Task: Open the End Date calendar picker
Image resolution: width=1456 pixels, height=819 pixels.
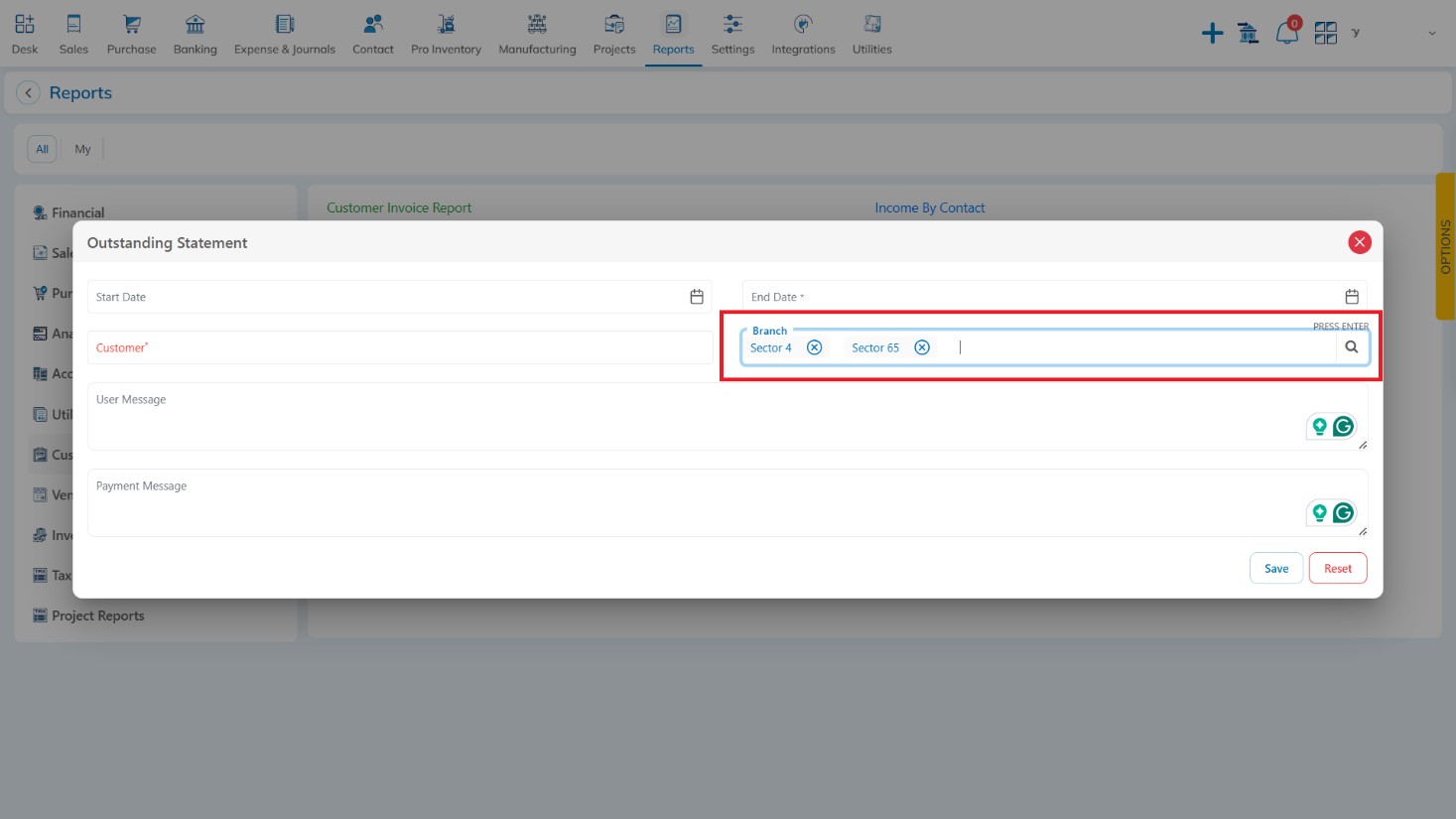Action: click(1351, 297)
